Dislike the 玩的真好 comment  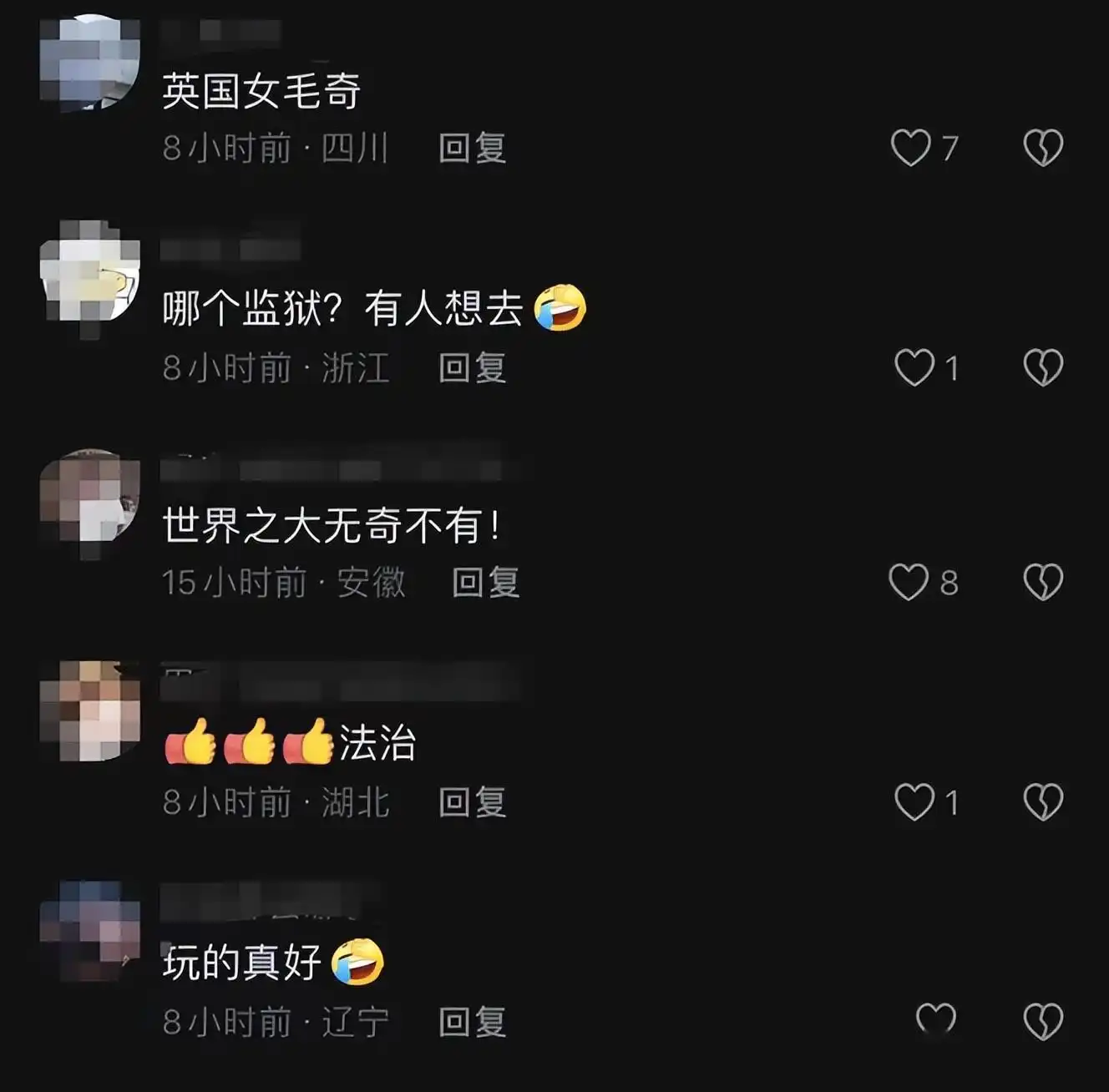point(1043,1021)
